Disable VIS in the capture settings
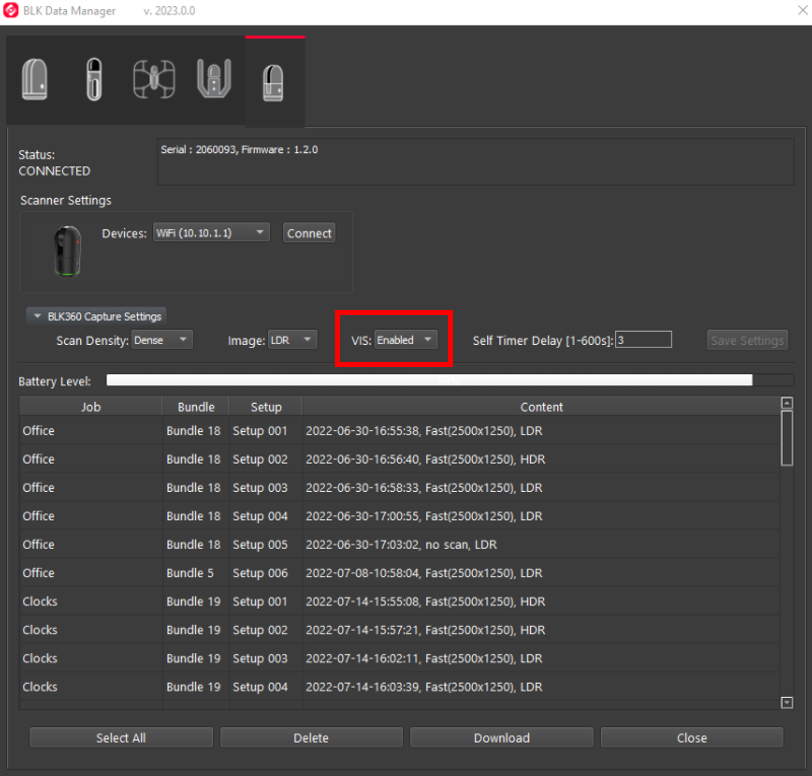812x776 pixels. [x=404, y=339]
